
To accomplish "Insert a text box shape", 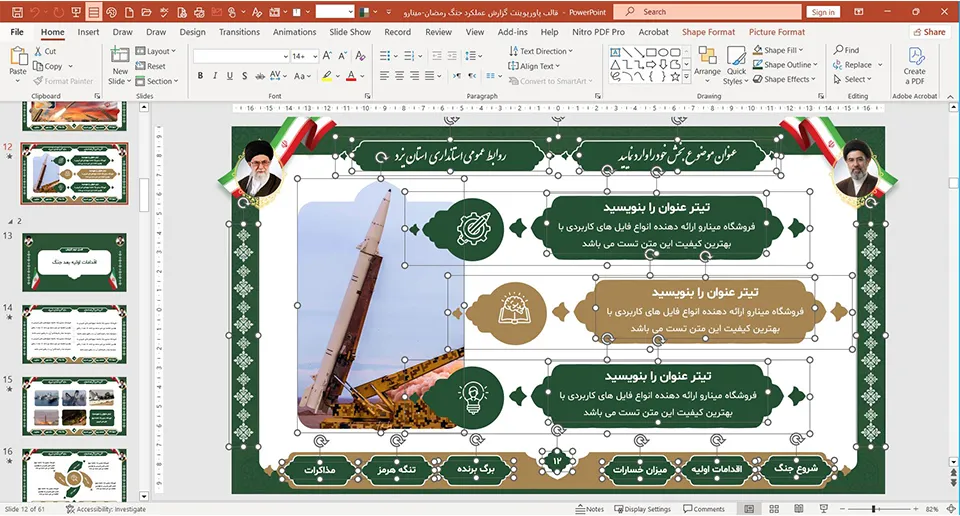I will click(x=615, y=53).
